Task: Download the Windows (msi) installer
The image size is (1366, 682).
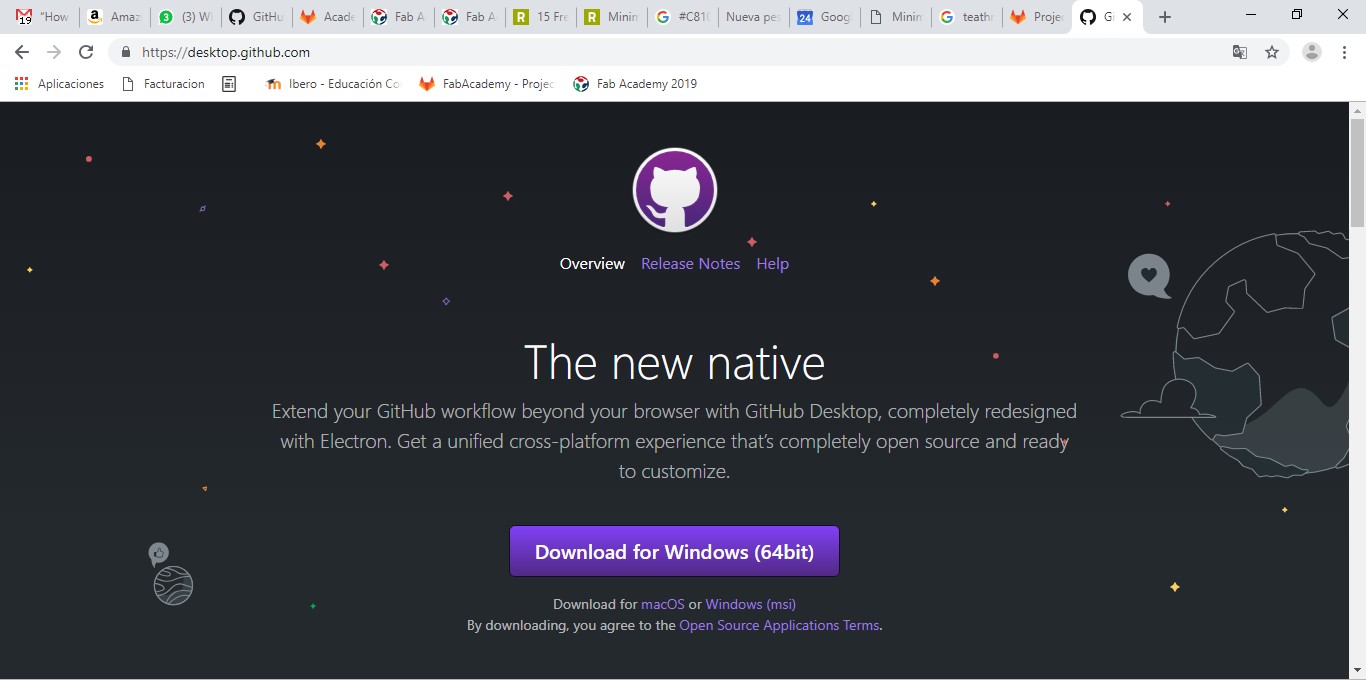Action: pos(750,604)
